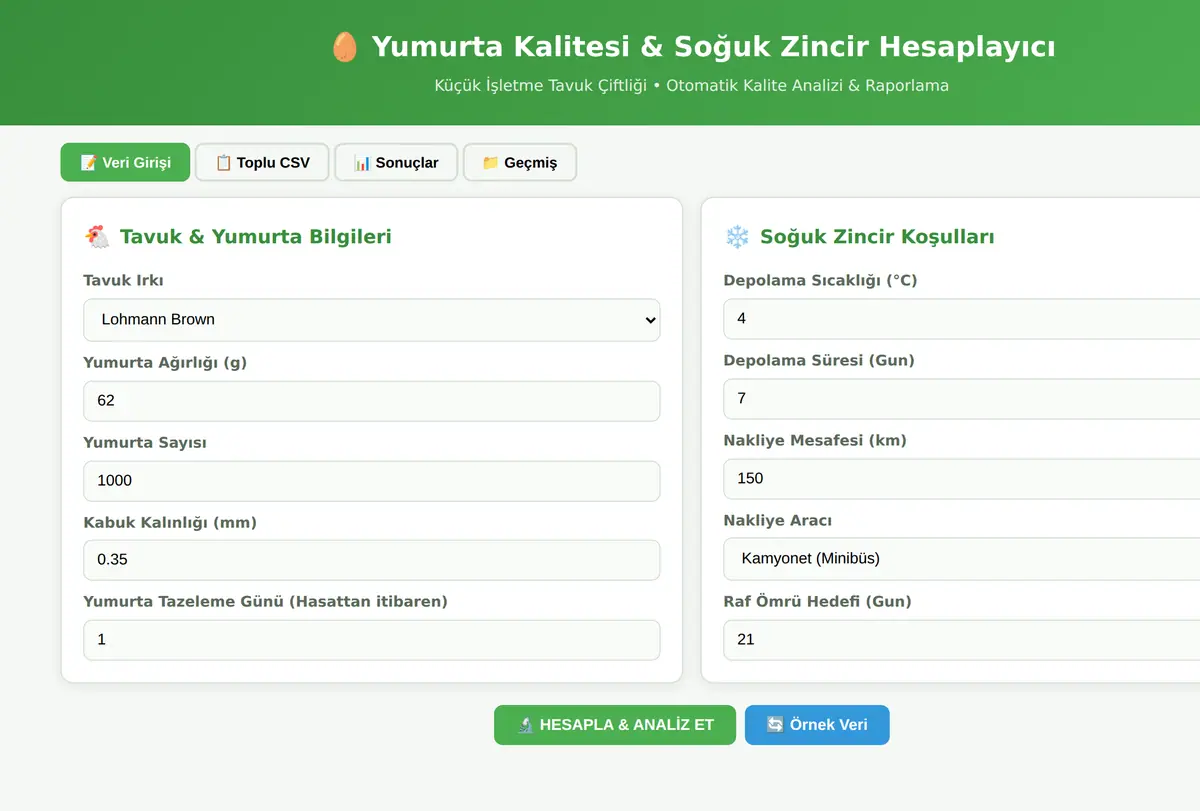Click the Kabuk Kalınlığı input
Screen dimensions: 1200x811
point(372,560)
